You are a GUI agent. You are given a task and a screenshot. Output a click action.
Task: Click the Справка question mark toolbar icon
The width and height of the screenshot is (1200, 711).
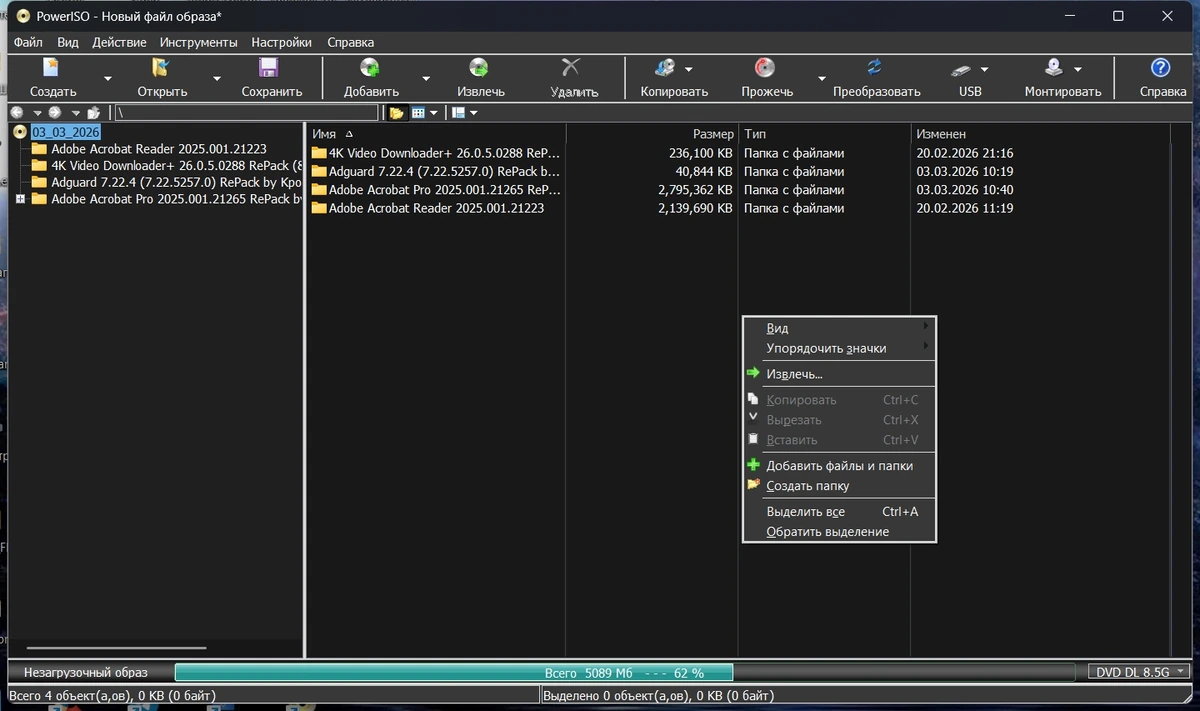pos(1161,68)
